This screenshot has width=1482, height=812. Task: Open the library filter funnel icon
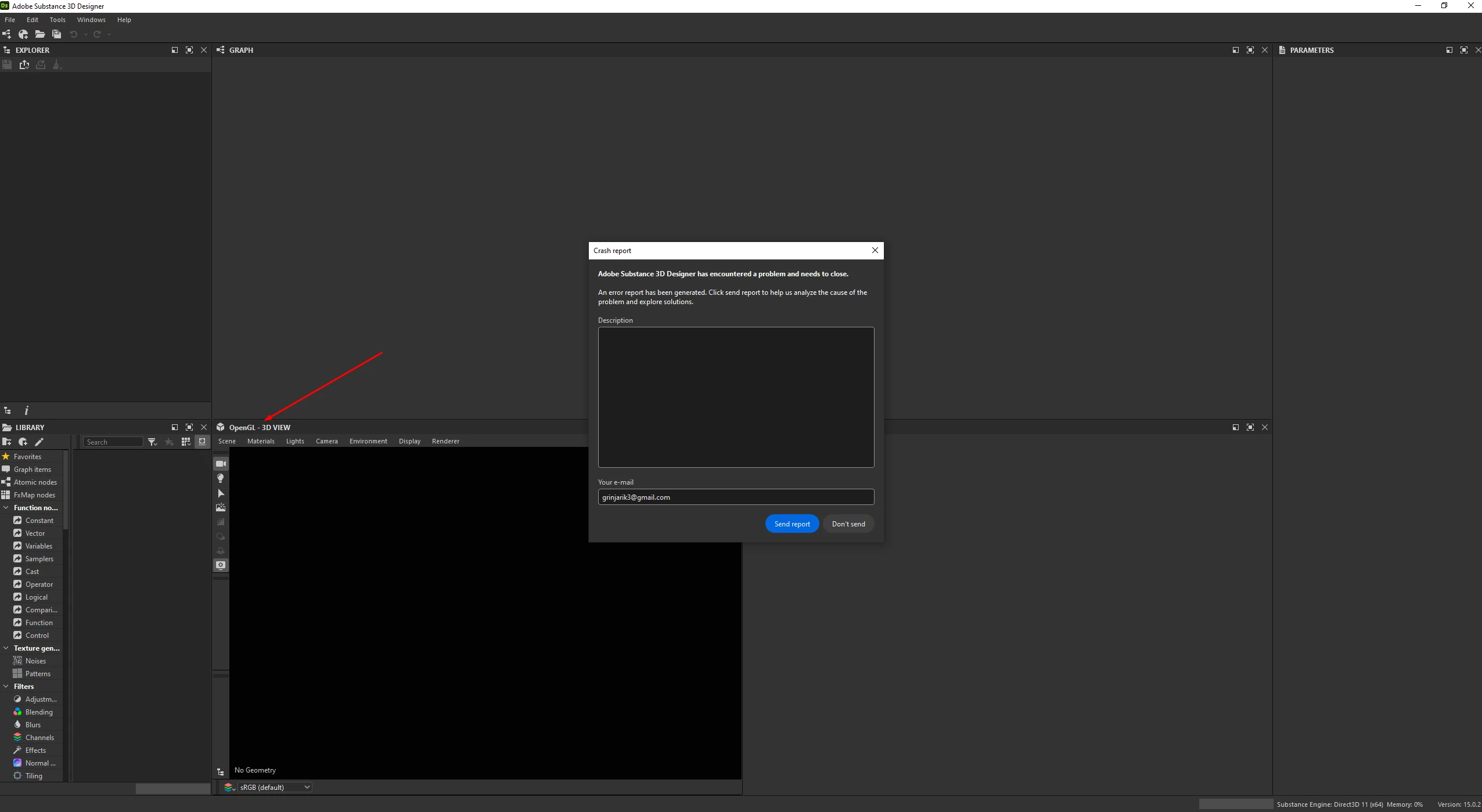click(152, 442)
